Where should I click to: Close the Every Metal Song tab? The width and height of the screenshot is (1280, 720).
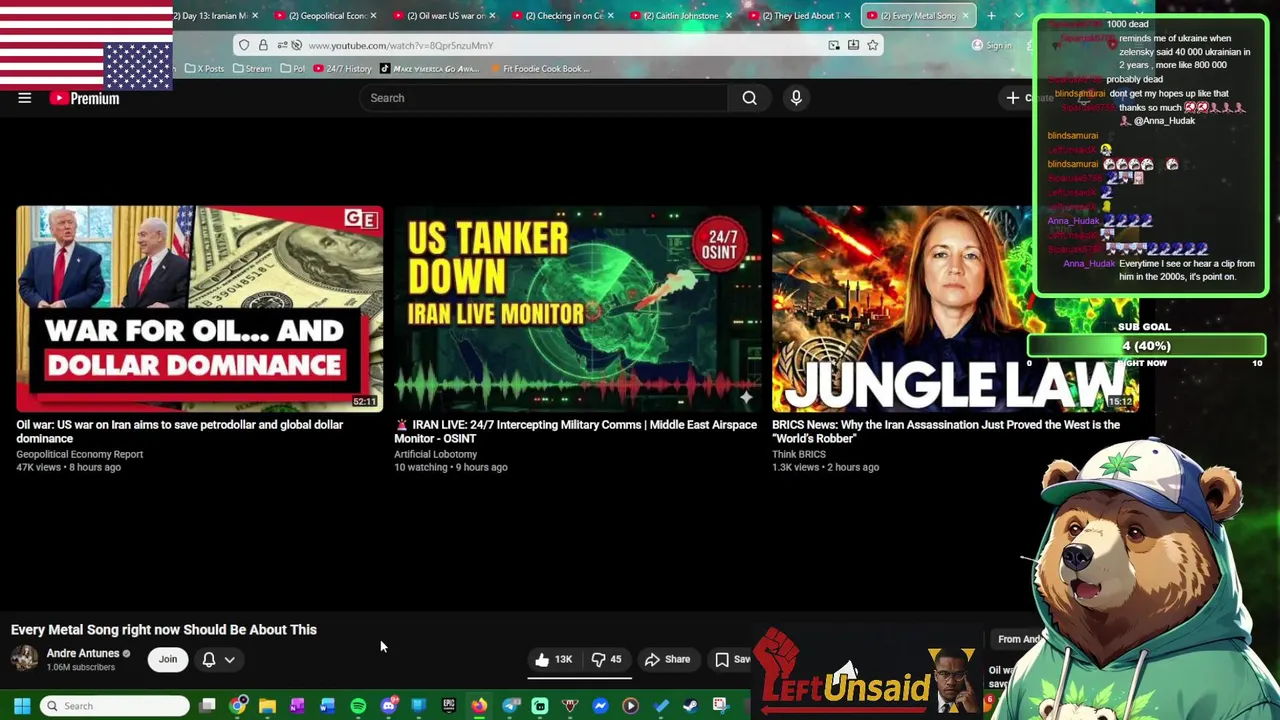click(x=965, y=15)
